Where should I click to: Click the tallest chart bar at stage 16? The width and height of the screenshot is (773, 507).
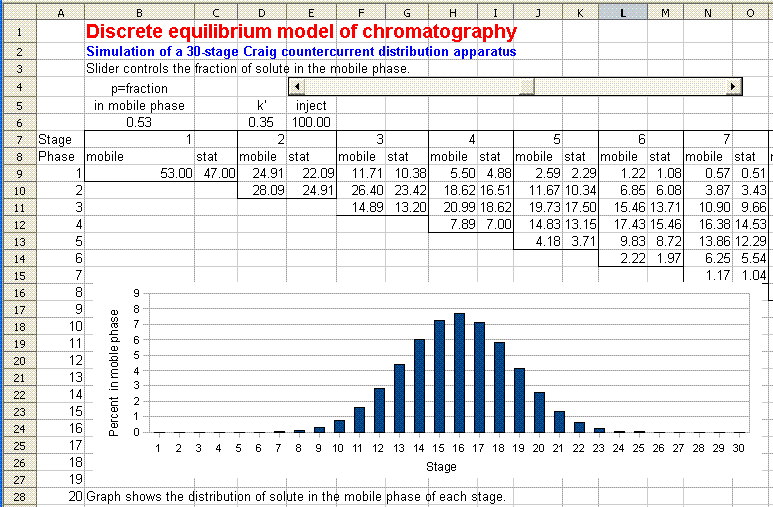click(459, 373)
